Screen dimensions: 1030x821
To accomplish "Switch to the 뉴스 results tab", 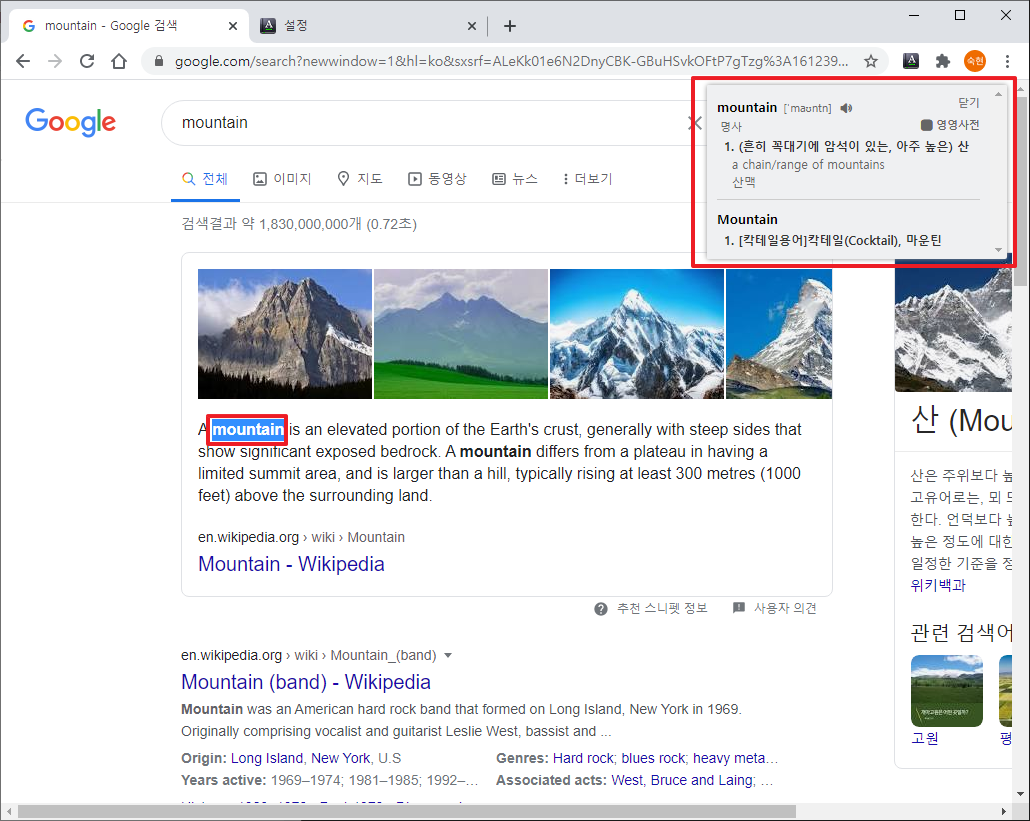I will pos(515,179).
